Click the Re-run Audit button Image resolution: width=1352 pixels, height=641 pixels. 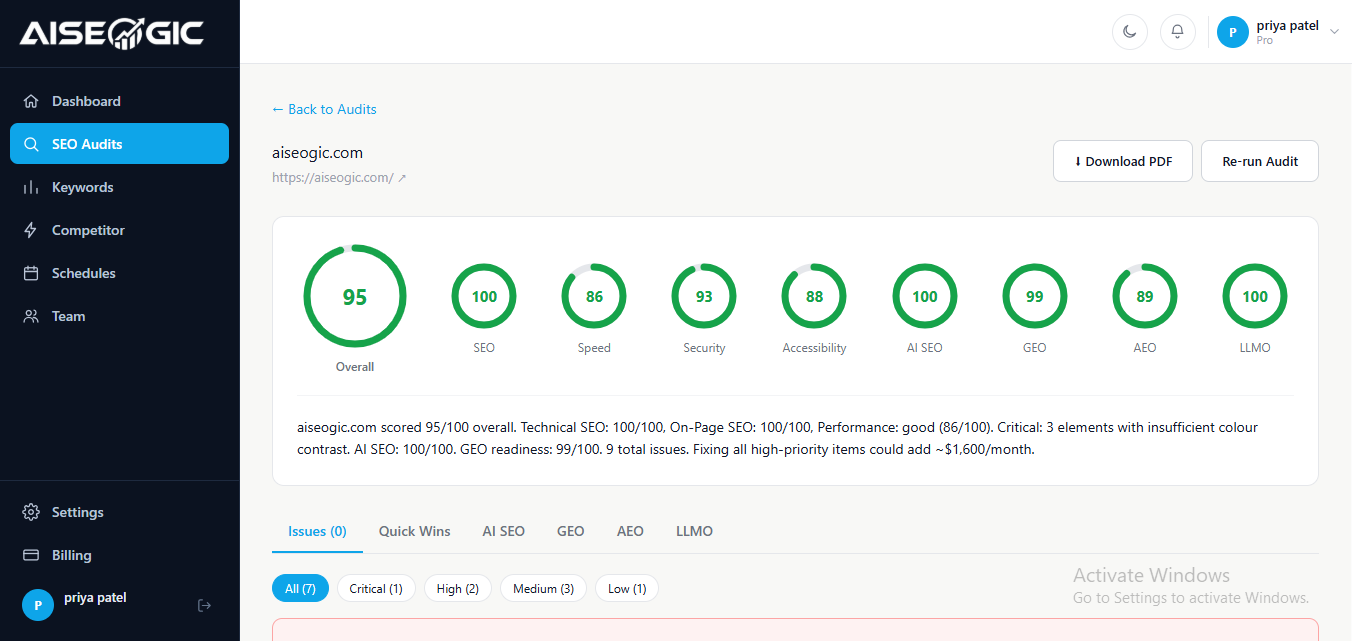(1260, 161)
